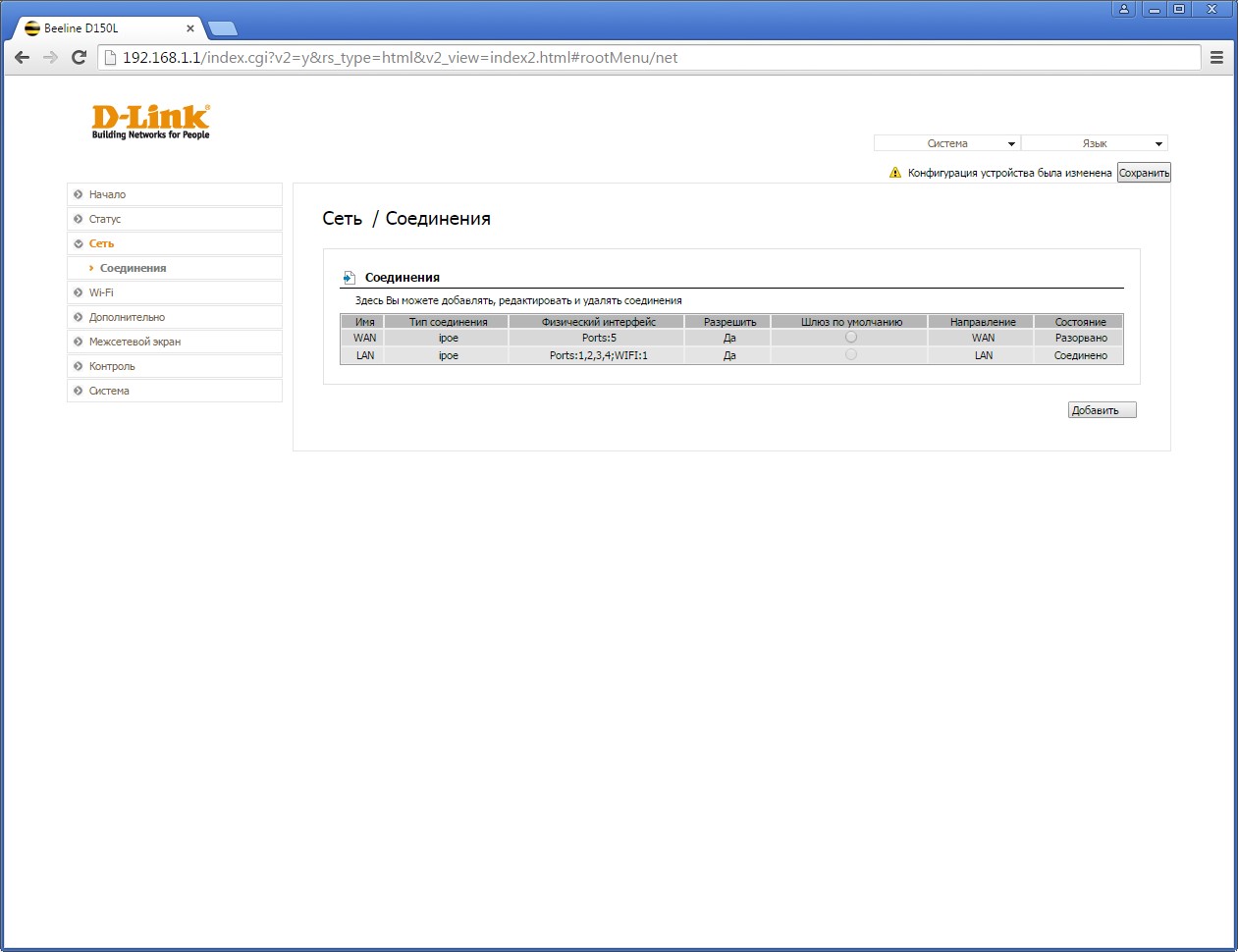Open the Chrome hamburger menu
The image size is (1238, 952).
point(1216,58)
